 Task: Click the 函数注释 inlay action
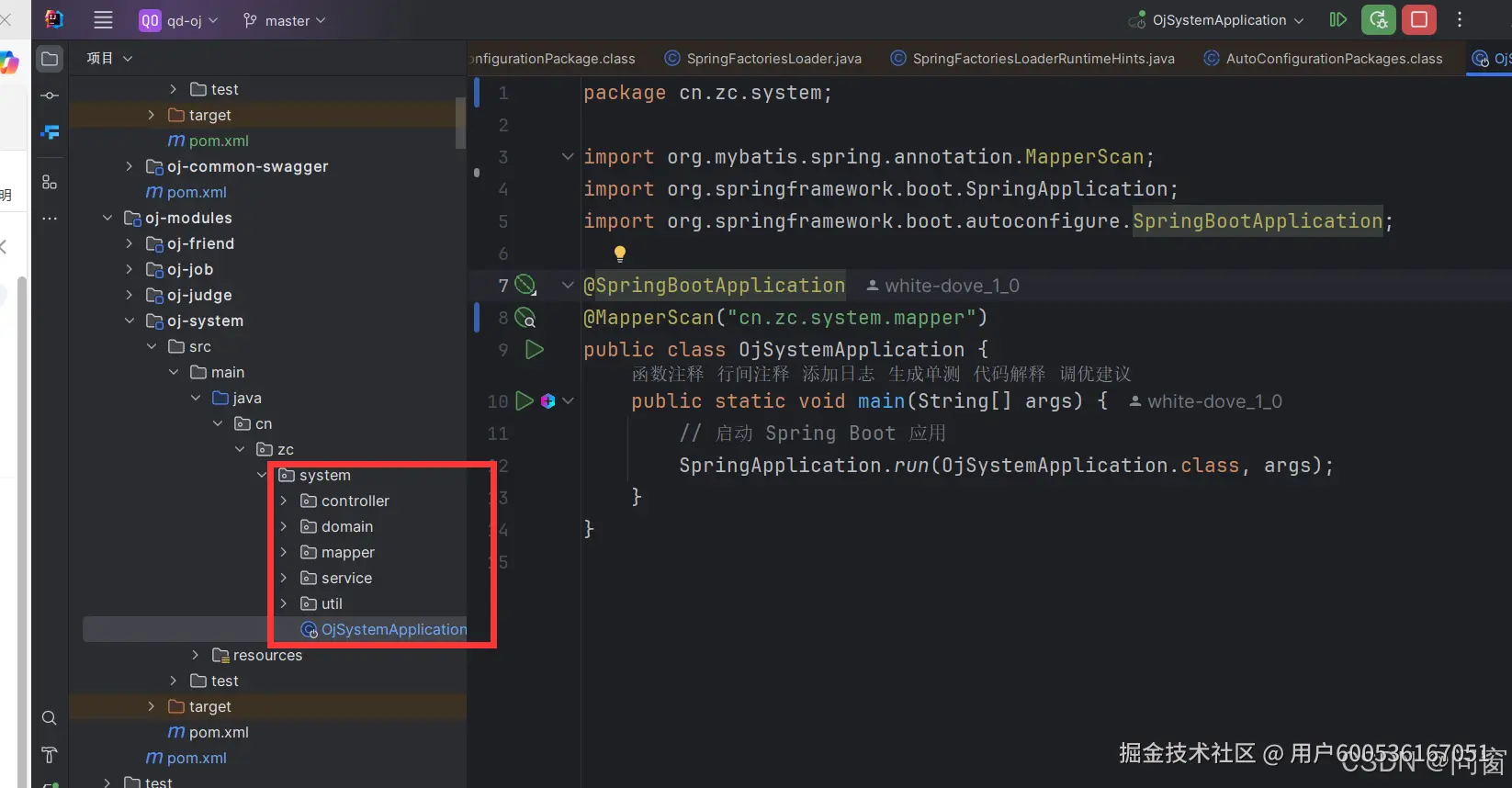coord(668,374)
